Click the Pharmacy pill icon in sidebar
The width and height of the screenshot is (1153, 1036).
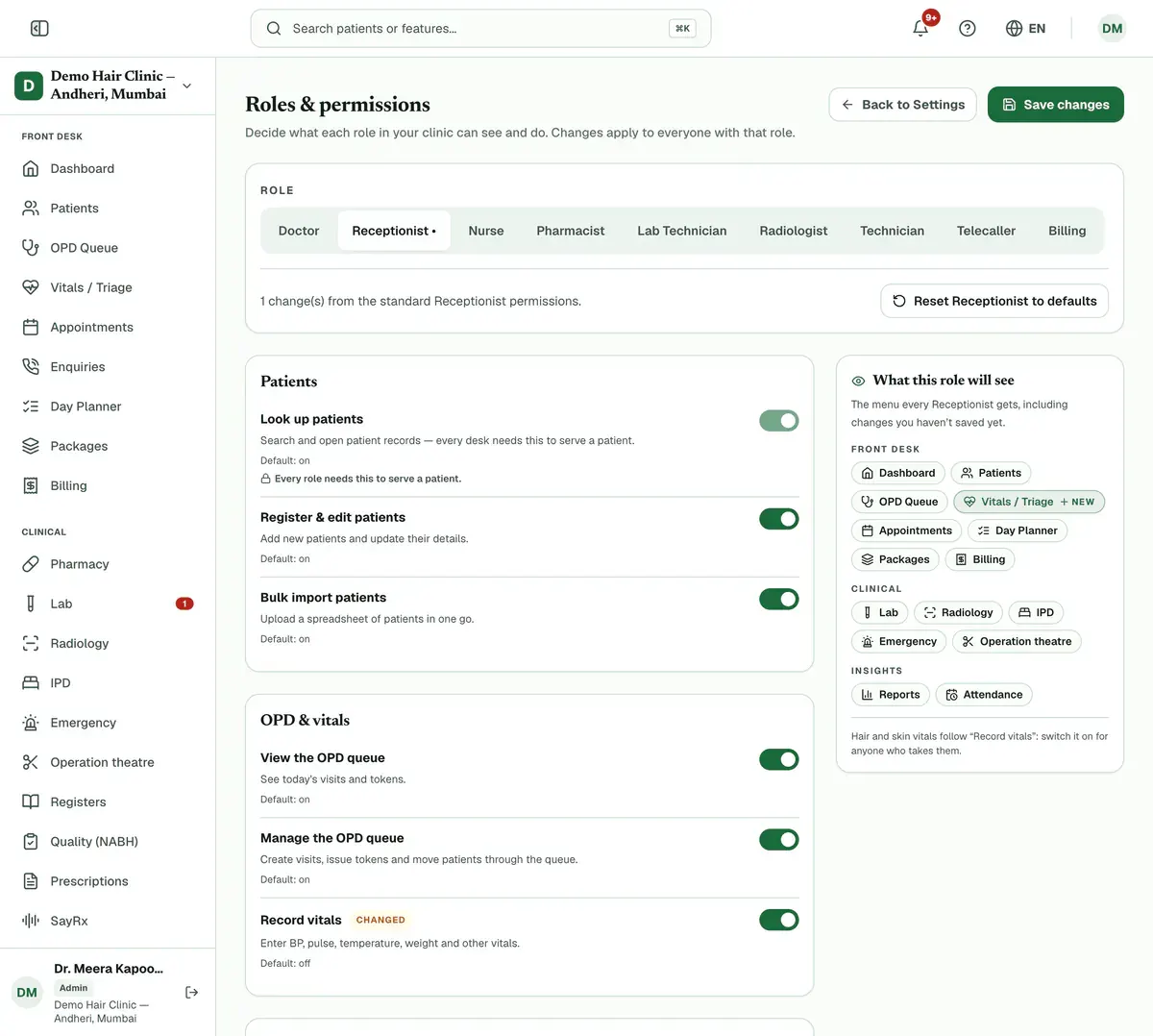pyautogui.click(x=31, y=564)
